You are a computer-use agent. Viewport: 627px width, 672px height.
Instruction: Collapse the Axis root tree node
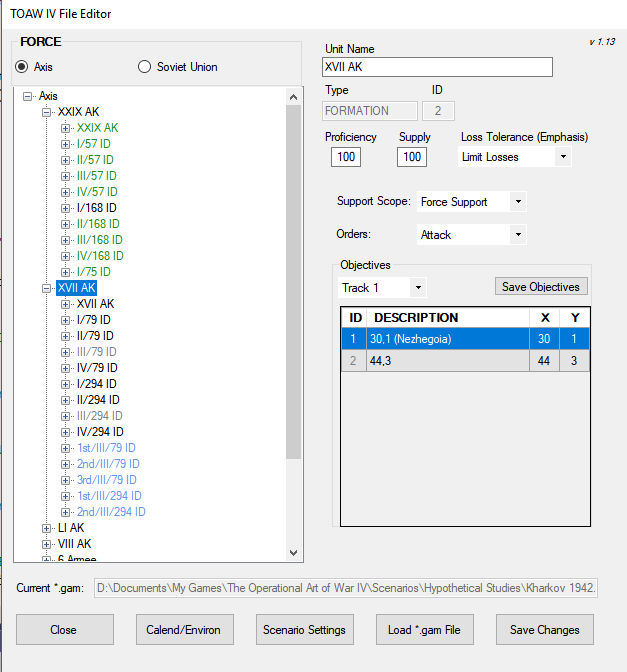click(x=27, y=96)
